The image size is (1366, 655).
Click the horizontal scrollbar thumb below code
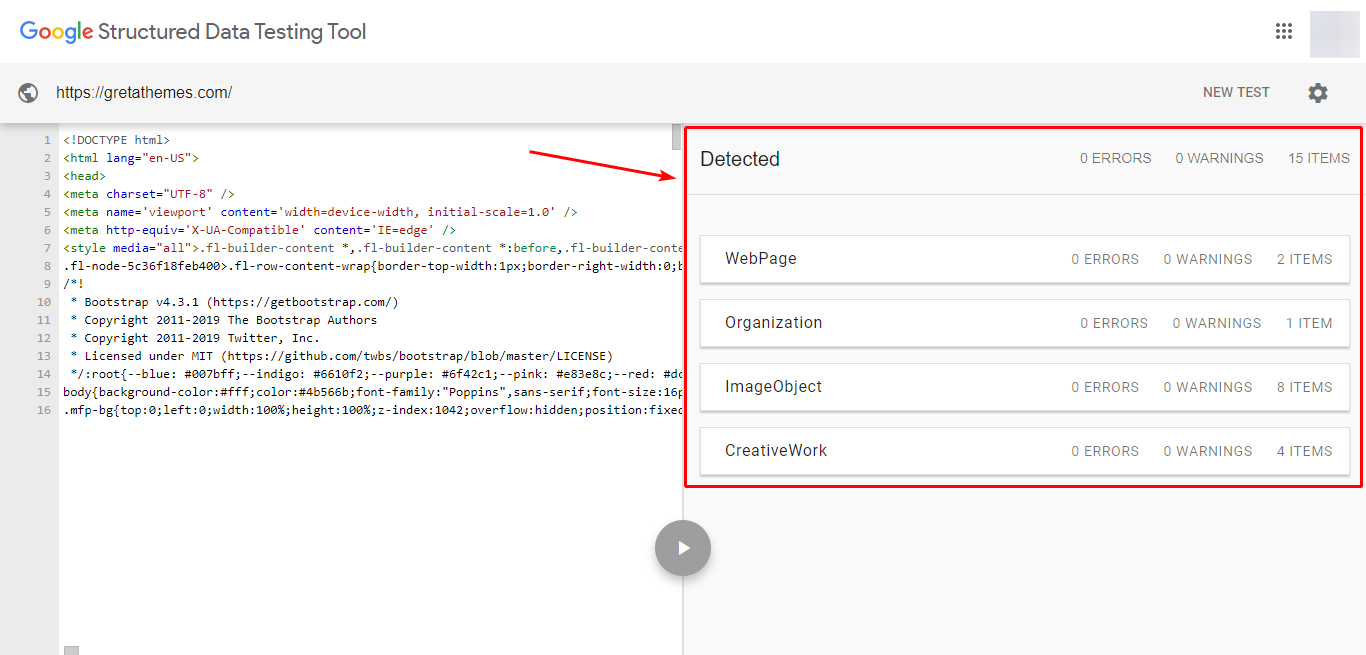pyautogui.click(x=71, y=651)
